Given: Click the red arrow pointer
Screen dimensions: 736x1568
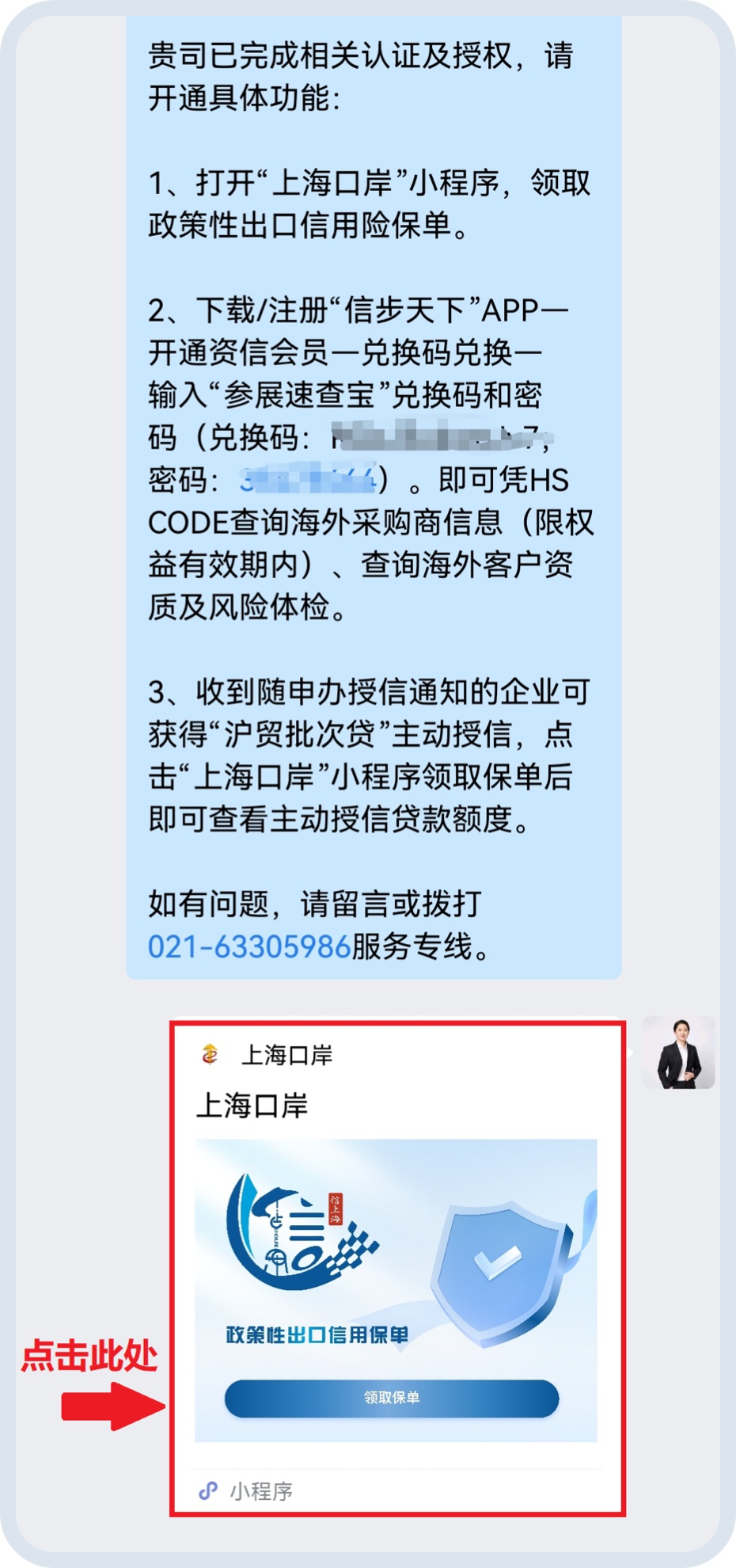Looking at the screenshot, I should 113,1406.
